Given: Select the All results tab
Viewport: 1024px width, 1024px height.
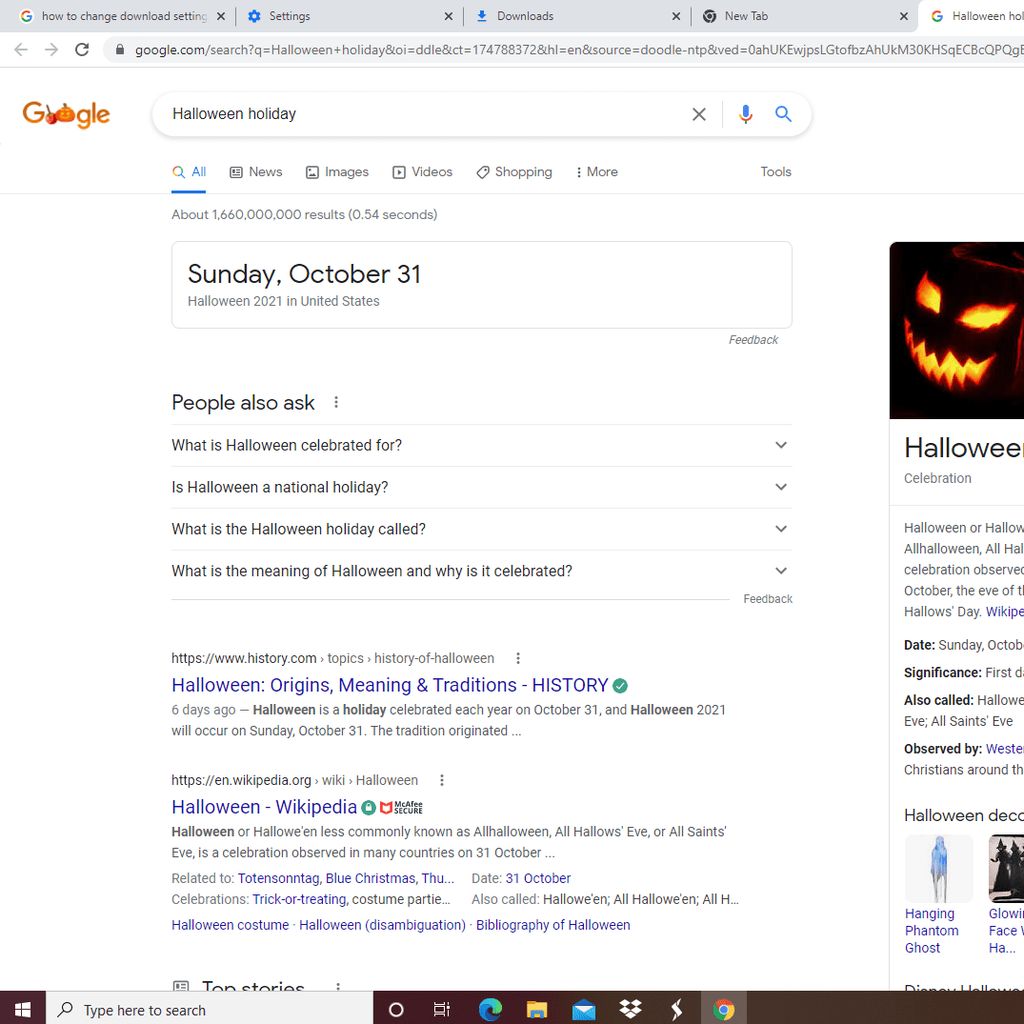Looking at the screenshot, I should [x=189, y=172].
